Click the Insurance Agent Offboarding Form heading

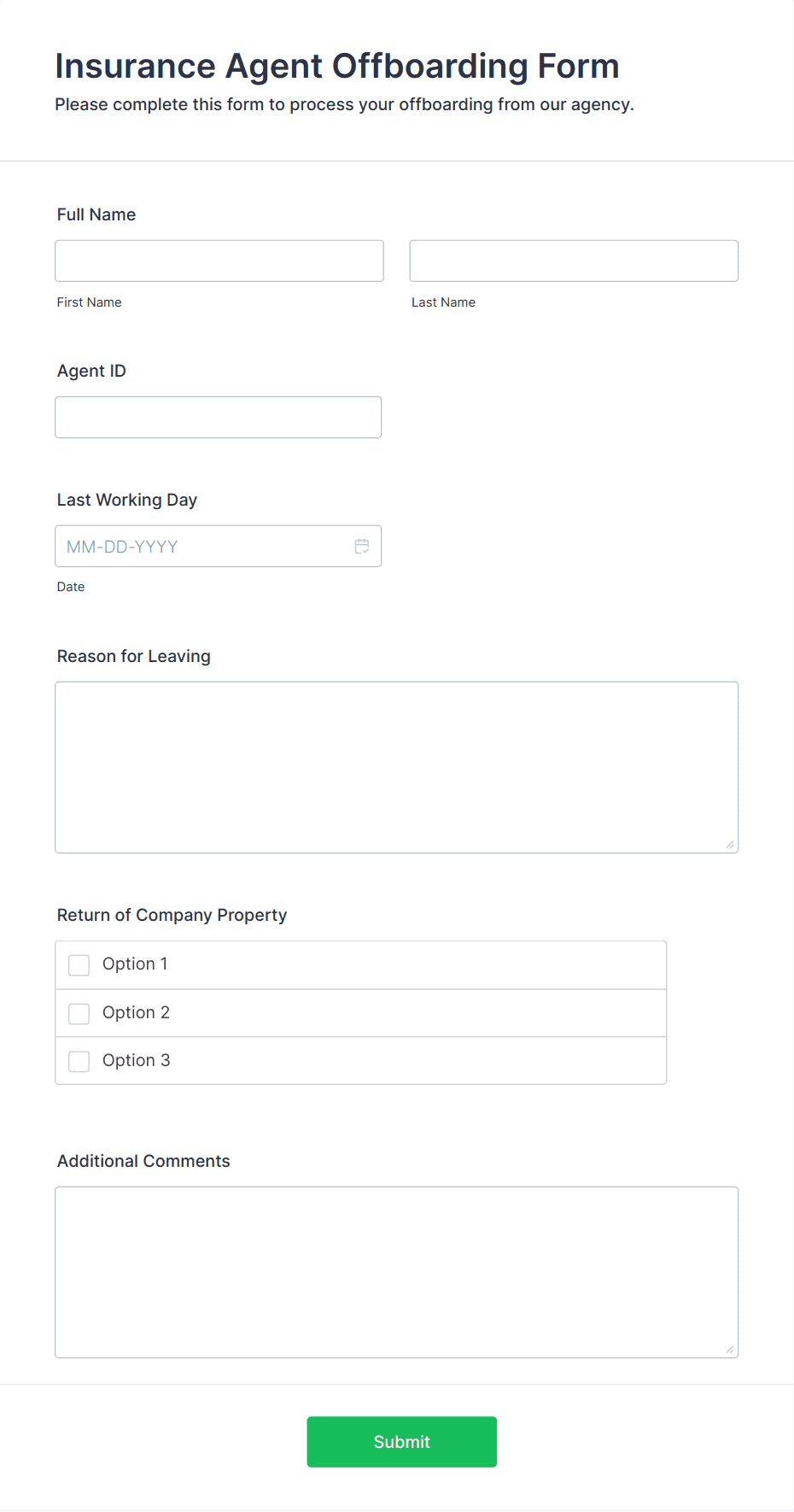pyautogui.click(x=337, y=66)
